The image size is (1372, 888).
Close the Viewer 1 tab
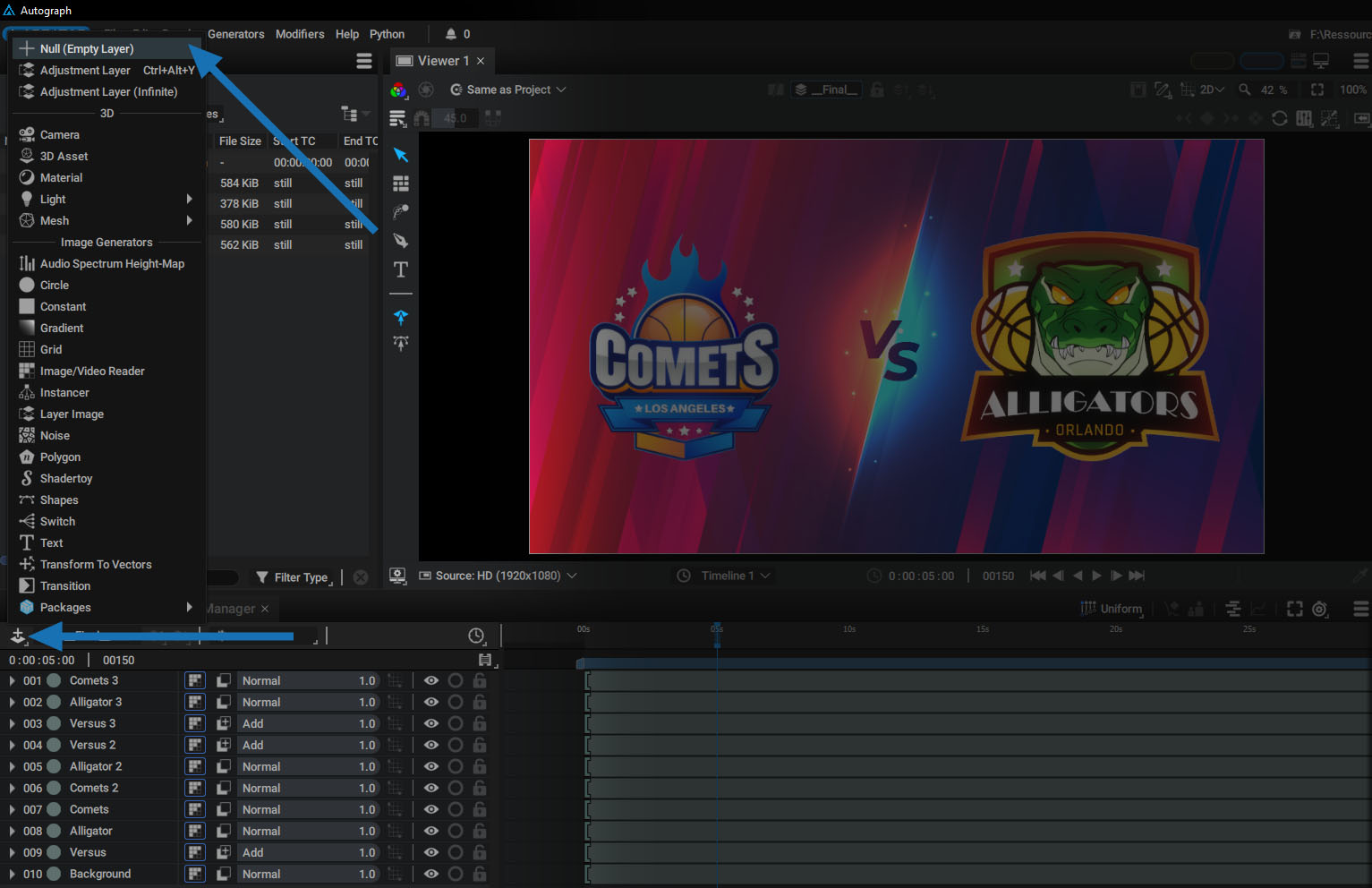tap(481, 61)
